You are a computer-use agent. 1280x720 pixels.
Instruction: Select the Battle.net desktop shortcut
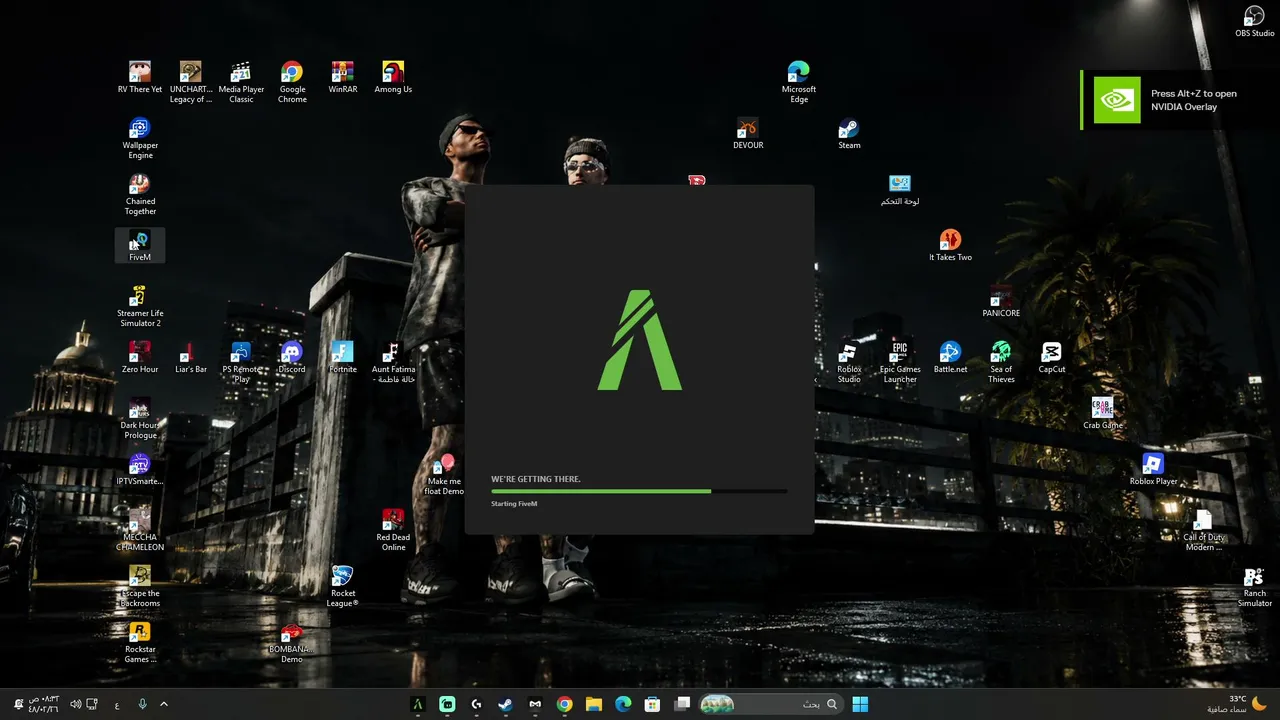coord(950,357)
